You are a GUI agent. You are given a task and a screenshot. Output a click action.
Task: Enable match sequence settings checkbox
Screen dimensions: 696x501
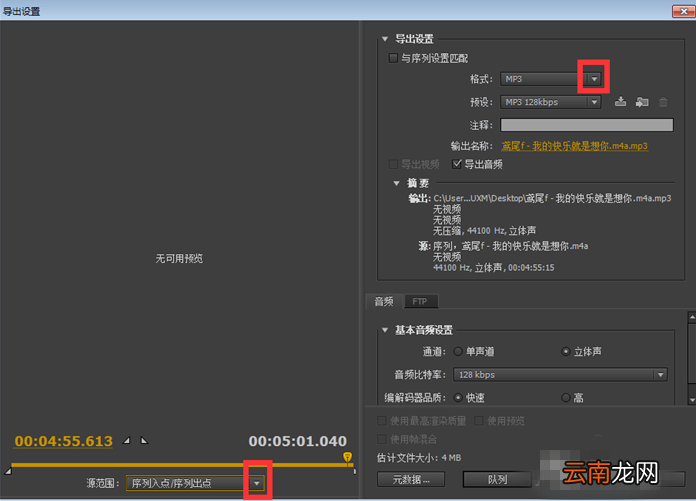coord(393,58)
